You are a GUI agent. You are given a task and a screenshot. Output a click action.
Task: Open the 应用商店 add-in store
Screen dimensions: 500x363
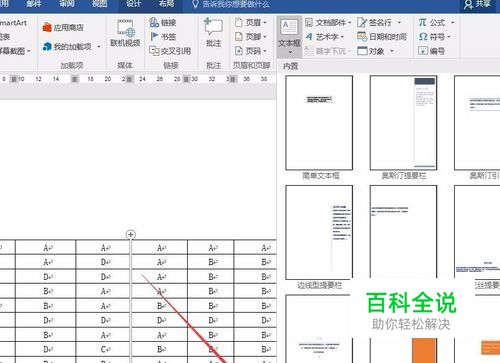point(63,27)
